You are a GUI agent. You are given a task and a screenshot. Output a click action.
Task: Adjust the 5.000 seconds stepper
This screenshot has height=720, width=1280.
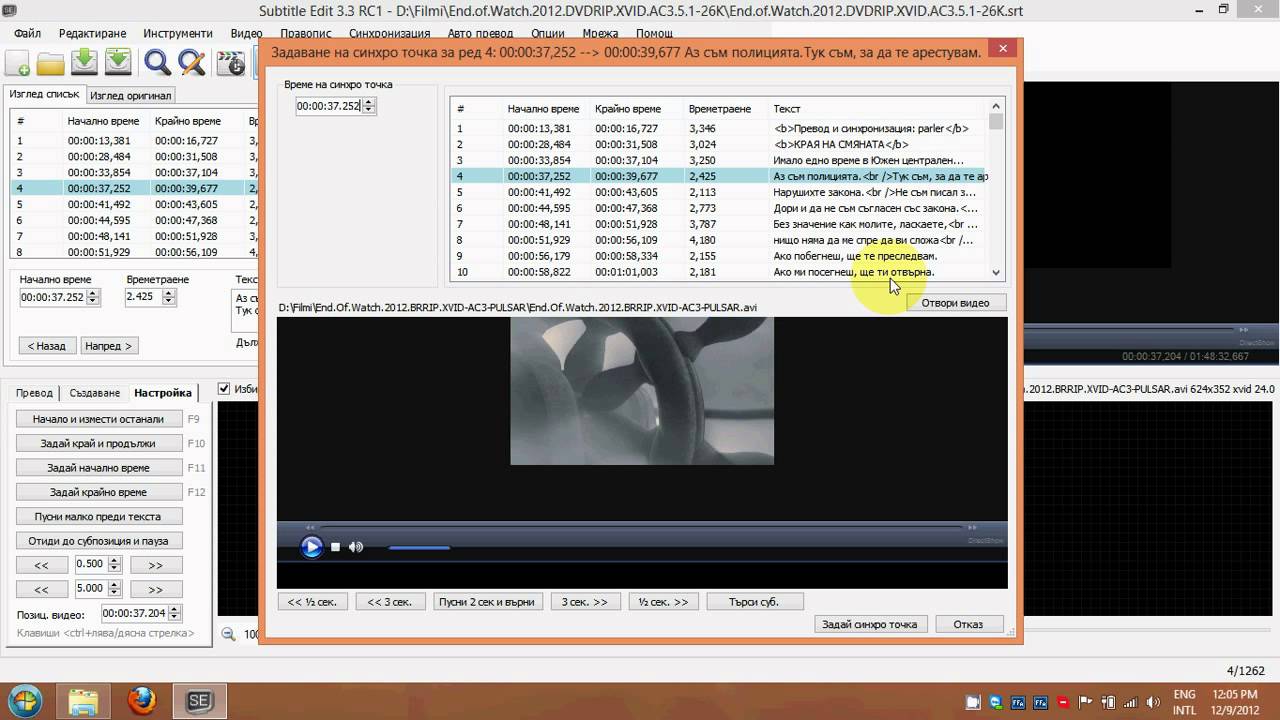pyautogui.click(x=115, y=589)
